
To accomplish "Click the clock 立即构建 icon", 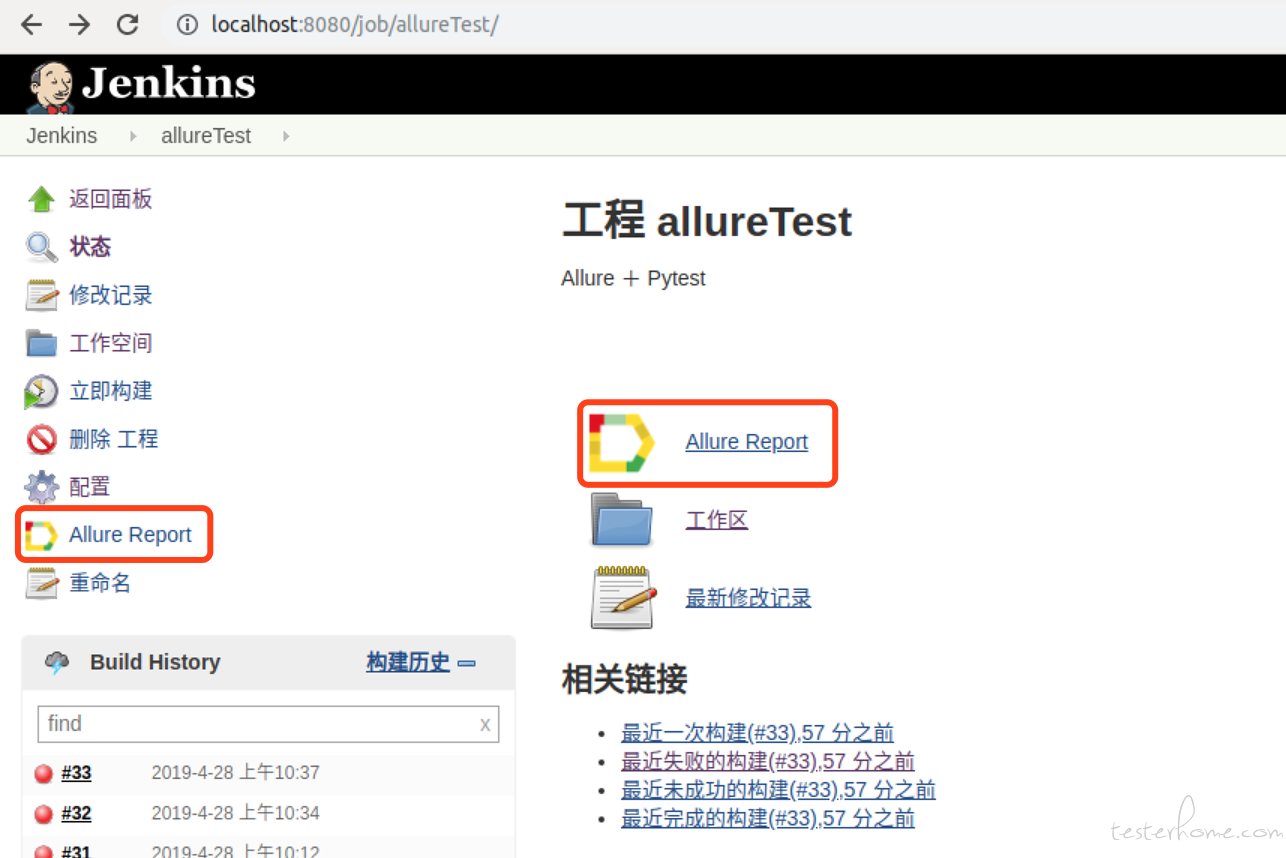I will click(x=41, y=391).
